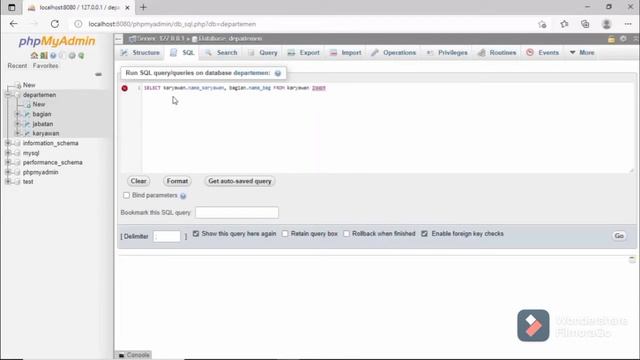Open the Events tab

click(543, 53)
